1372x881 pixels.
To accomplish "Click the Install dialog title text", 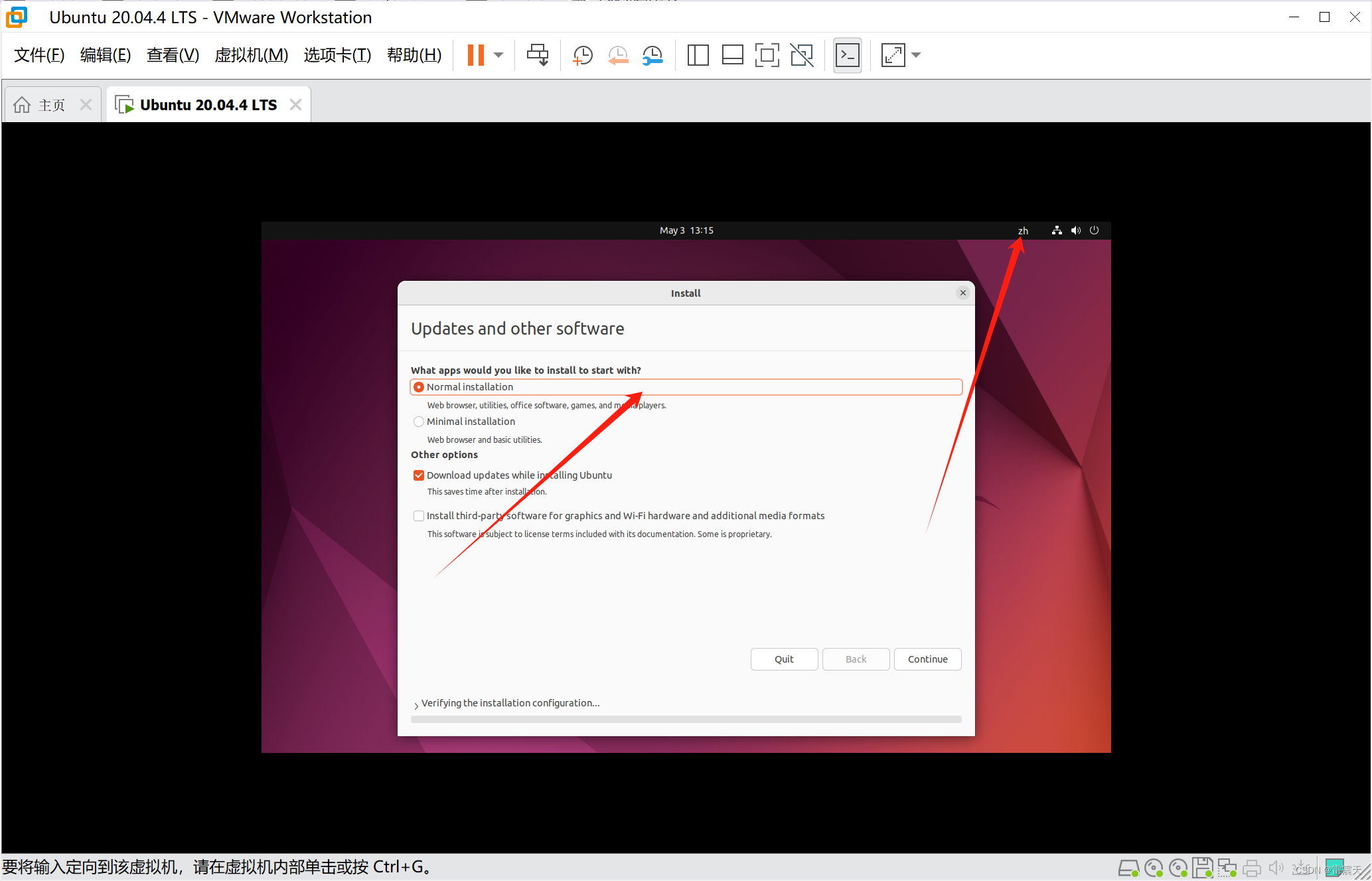I will pyautogui.click(x=686, y=293).
